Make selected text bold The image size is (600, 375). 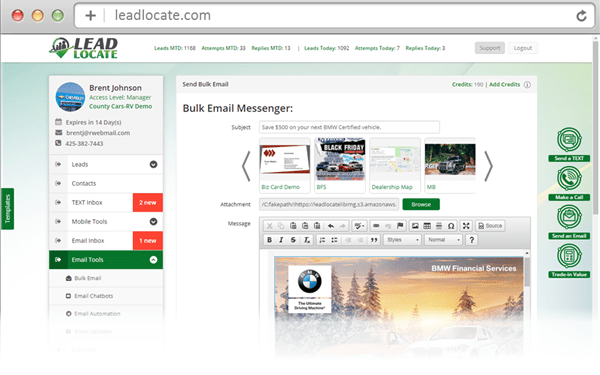[x=269, y=240]
